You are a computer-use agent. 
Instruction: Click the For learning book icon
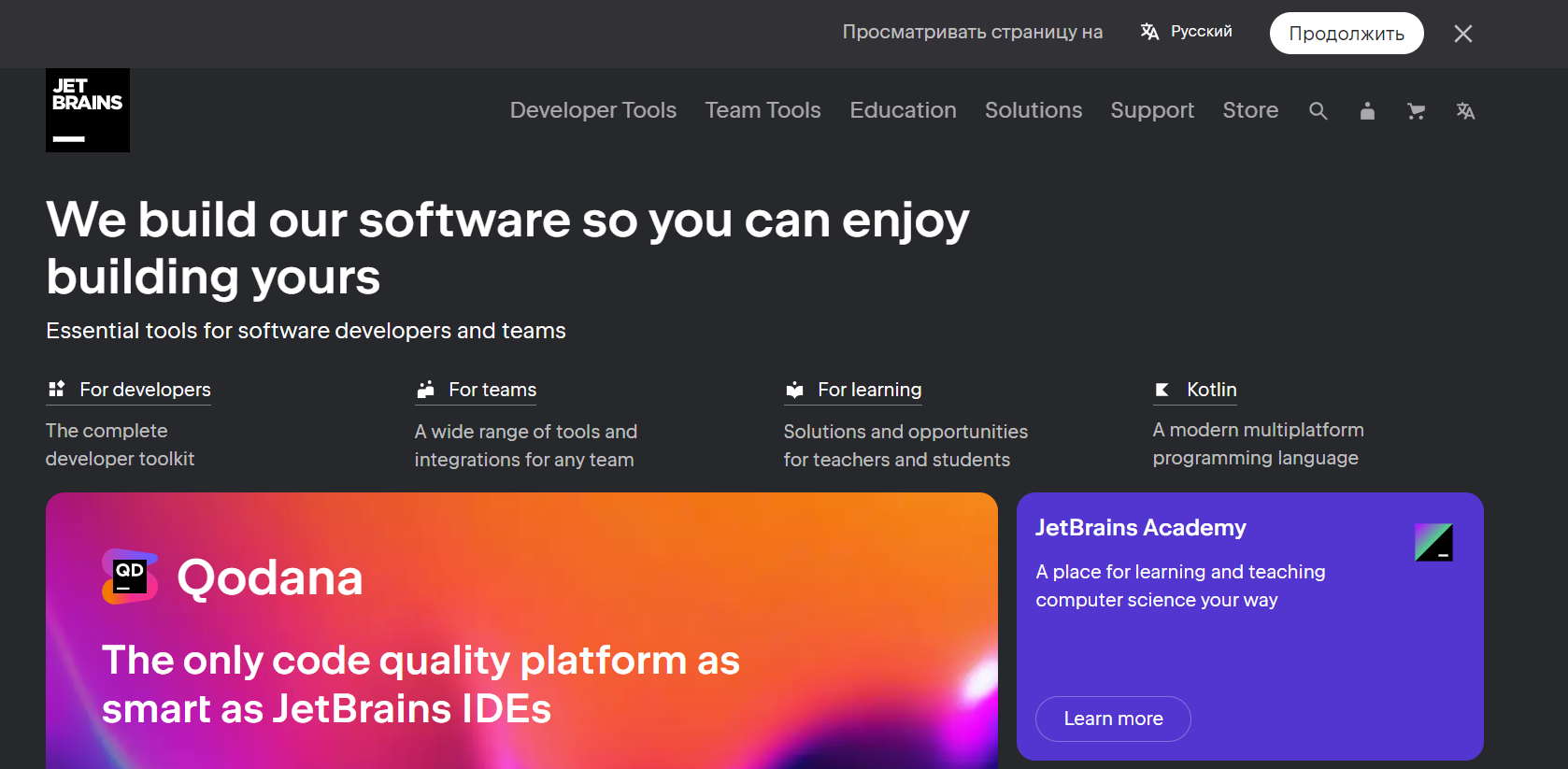click(x=795, y=390)
